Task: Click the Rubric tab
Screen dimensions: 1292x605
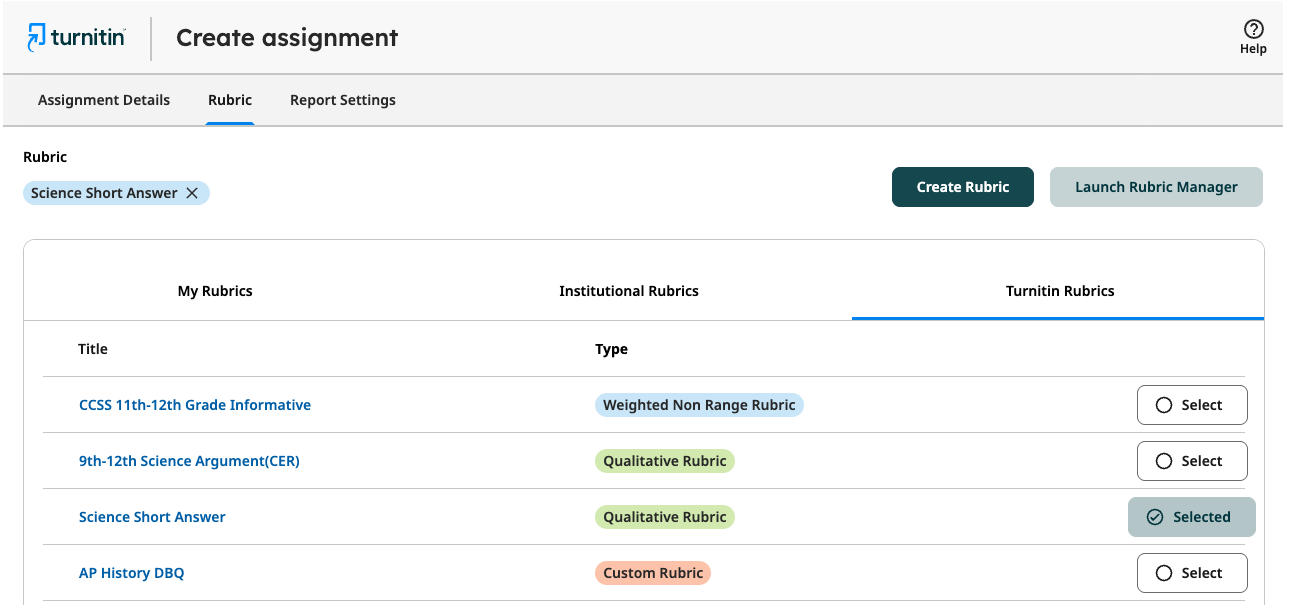Action: (x=230, y=100)
